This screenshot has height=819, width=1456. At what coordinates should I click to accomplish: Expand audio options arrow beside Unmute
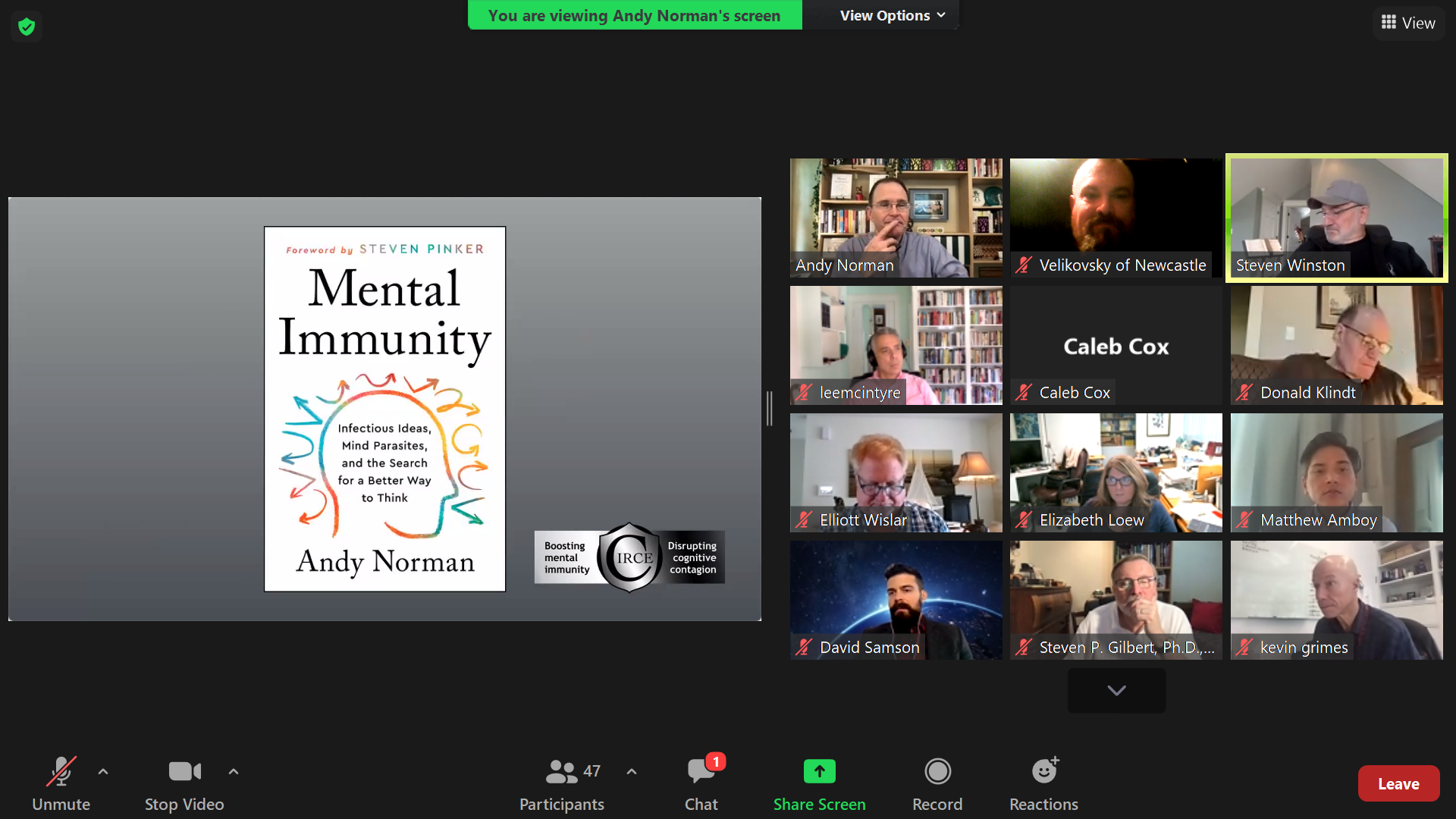click(103, 772)
